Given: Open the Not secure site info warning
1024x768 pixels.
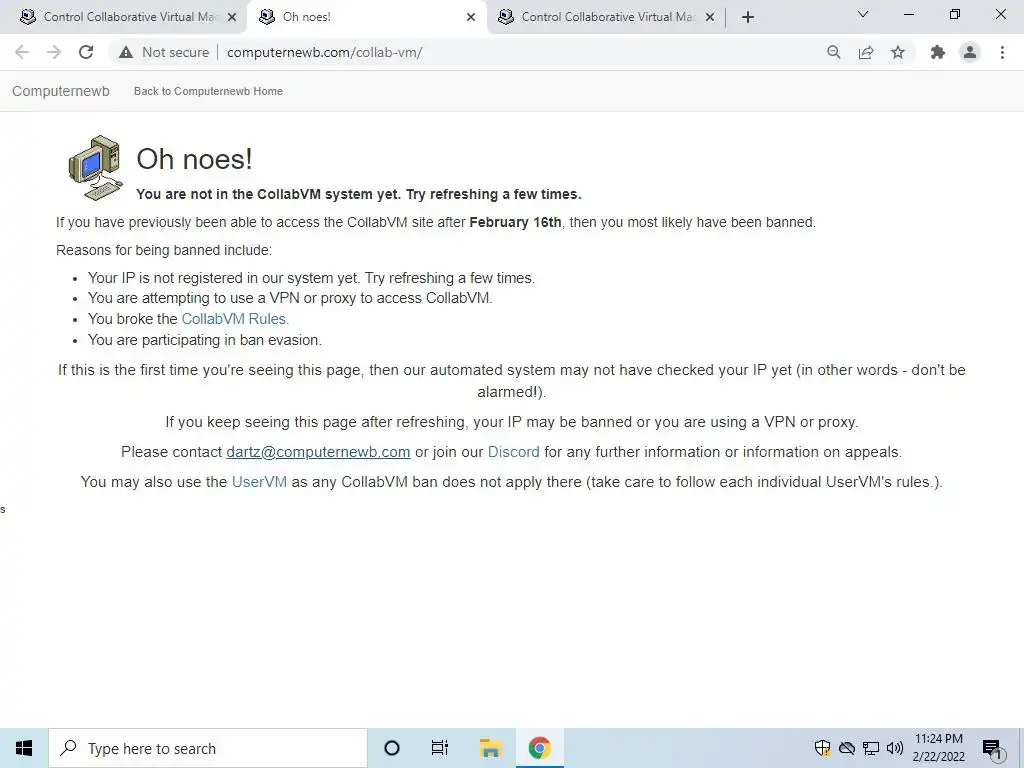Looking at the screenshot, I should pyautogui.click(x=164, y=52).
